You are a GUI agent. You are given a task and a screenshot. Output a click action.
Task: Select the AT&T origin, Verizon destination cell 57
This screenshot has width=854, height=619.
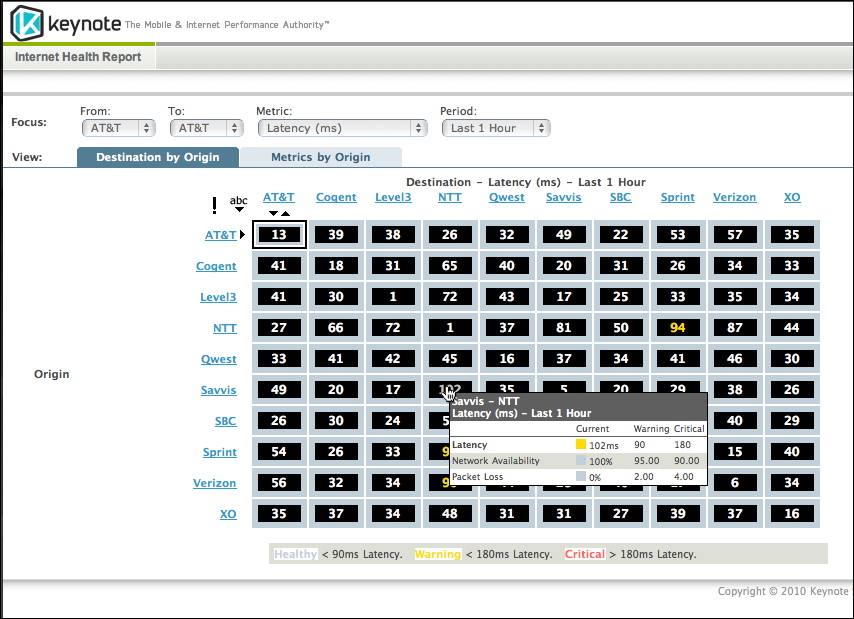coord(735,235)
